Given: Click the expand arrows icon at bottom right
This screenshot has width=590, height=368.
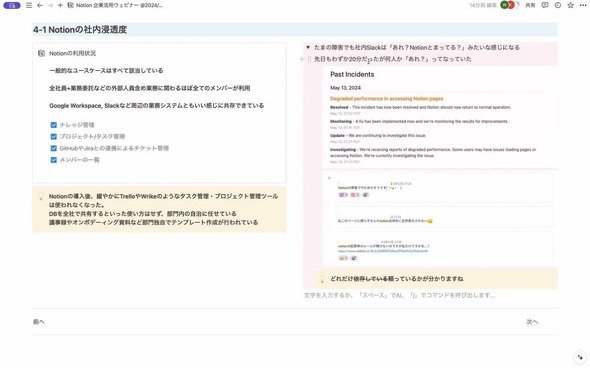Looking at the screenshot, I should [580, 357].
